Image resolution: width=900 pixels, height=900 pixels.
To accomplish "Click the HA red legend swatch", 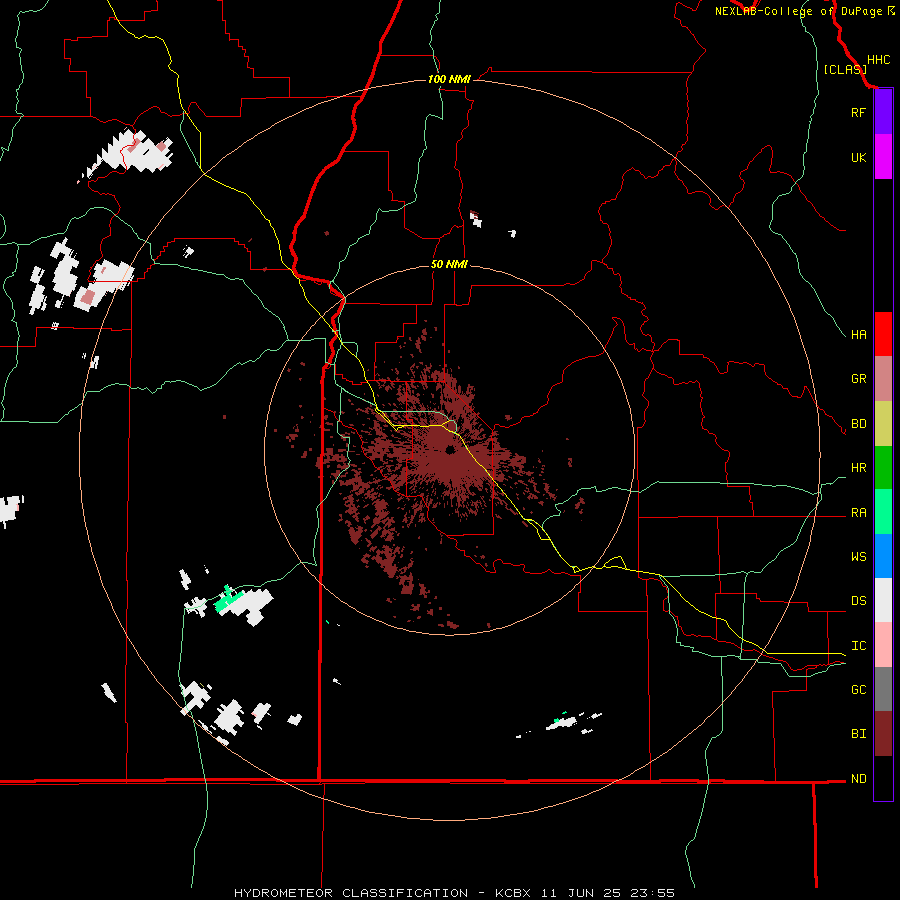I will [883, 334].
